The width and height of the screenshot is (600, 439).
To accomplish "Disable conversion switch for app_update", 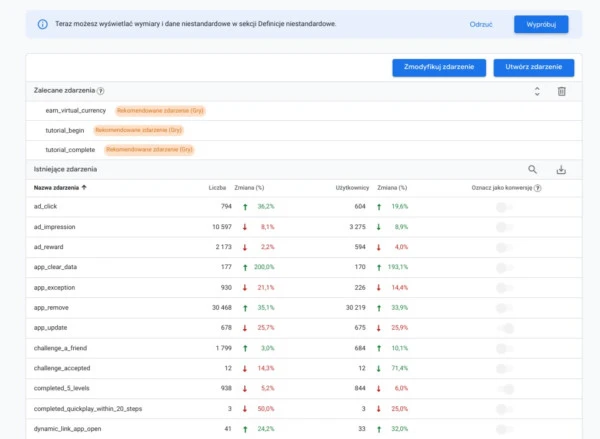I will pos(505,328).
